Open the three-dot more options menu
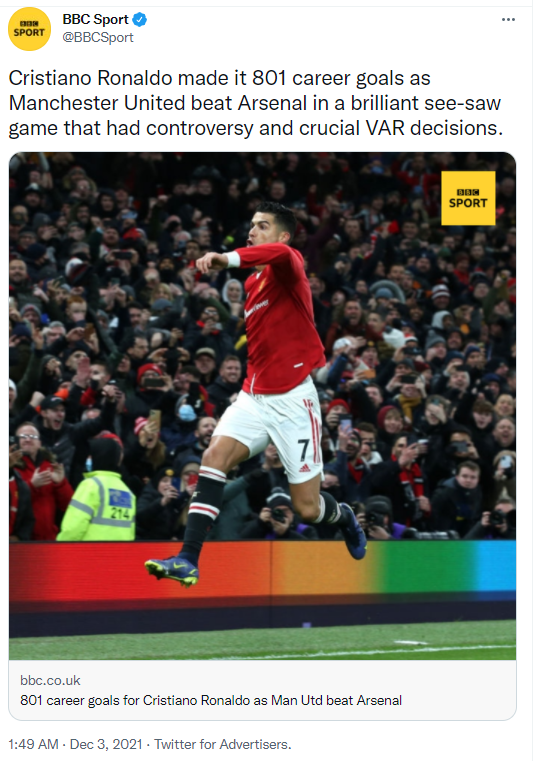533x761 pixels. (508, 19)
